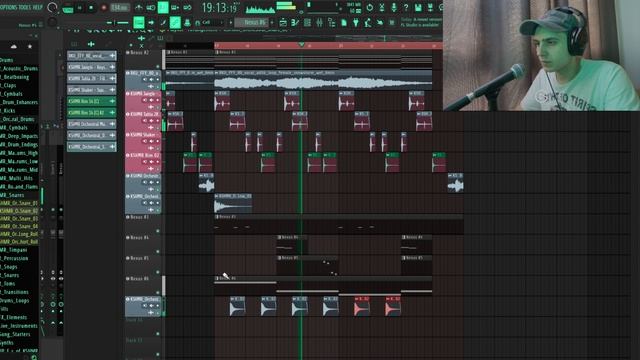Select KSHMR Shaker clip in picker
Image resolution: width=640 pixels, height=360 pixels.
(91, 90)
